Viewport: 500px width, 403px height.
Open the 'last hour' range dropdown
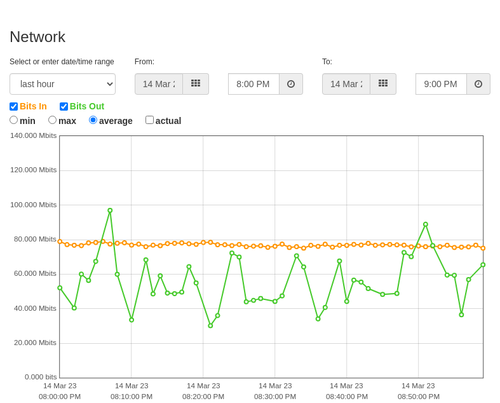tap(63, 84)
